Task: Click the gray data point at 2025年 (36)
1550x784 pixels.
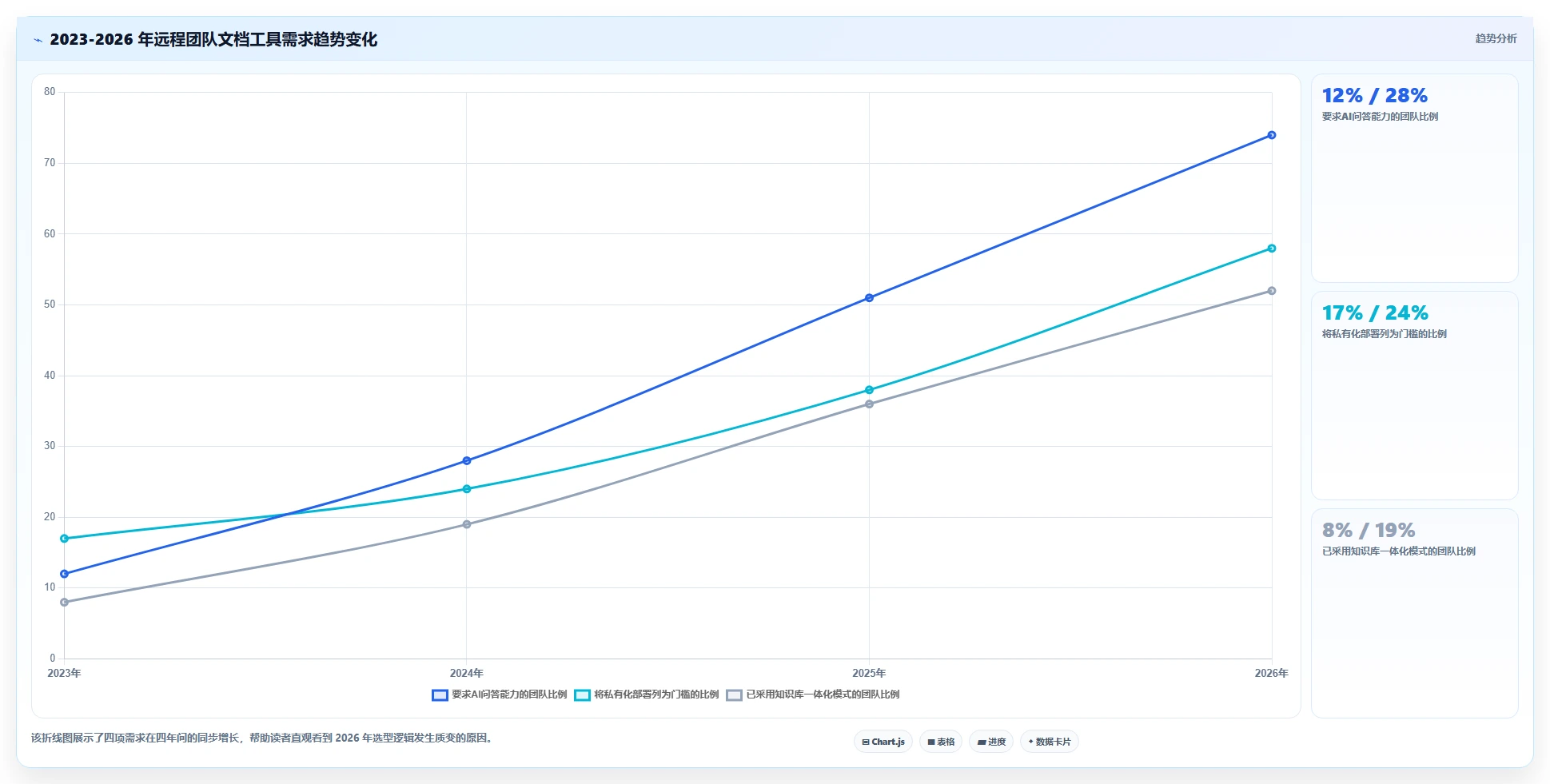Action: click(869, 404)
